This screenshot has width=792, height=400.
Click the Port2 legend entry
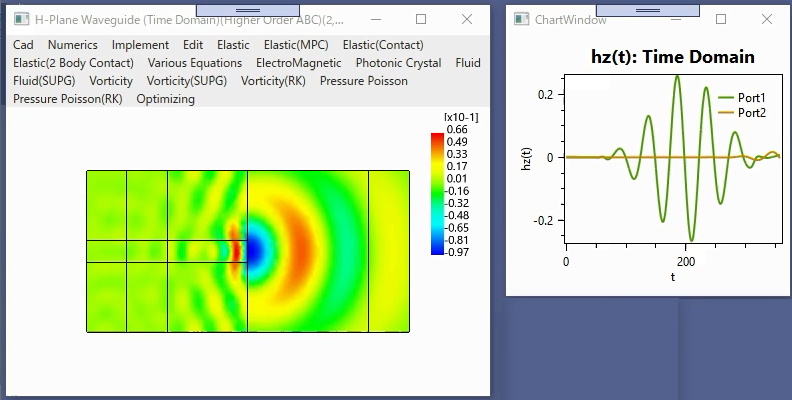742,113
